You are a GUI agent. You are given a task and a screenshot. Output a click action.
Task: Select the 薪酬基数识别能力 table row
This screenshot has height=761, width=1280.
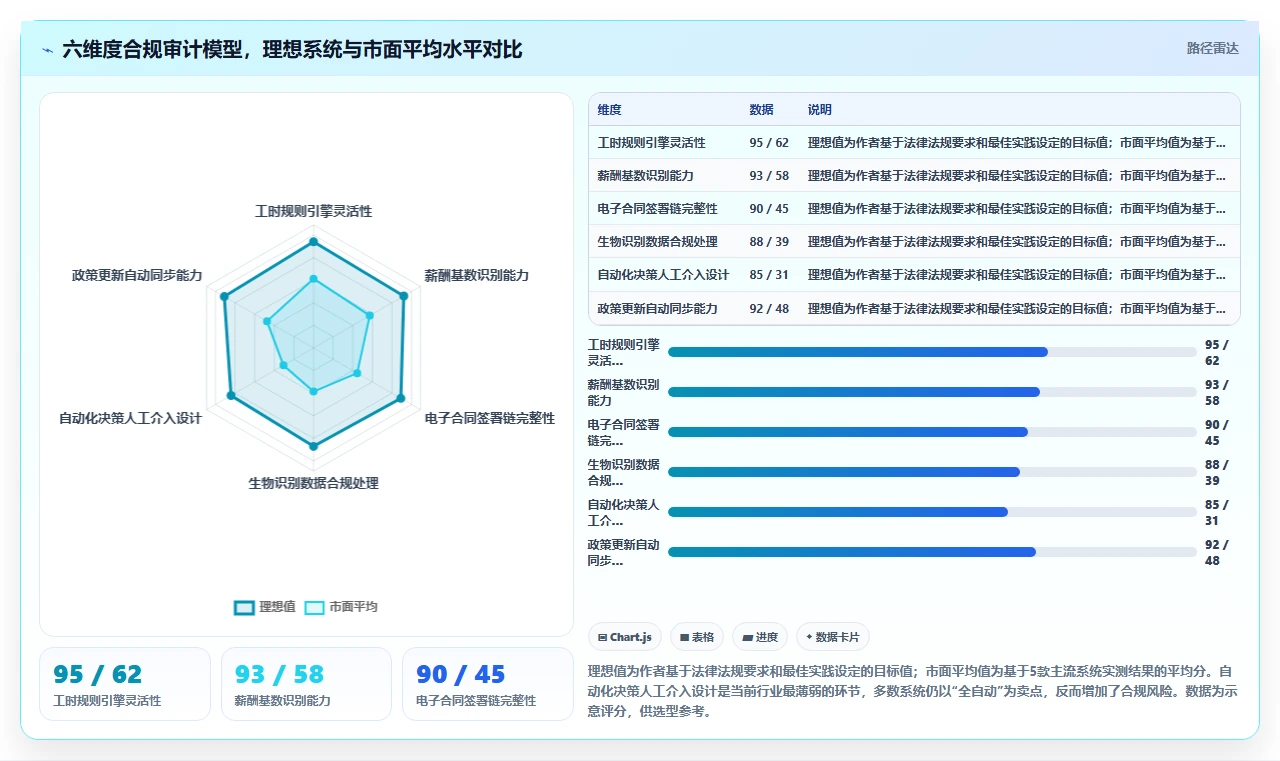click(914, 175)
